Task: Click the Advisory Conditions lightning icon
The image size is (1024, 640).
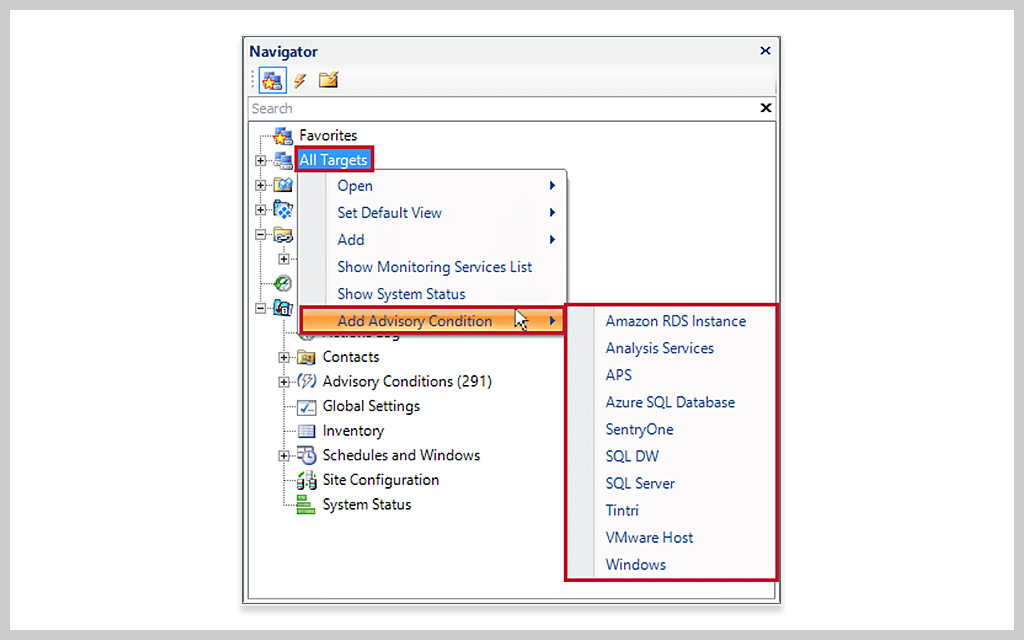Action: tap(307, 381)
